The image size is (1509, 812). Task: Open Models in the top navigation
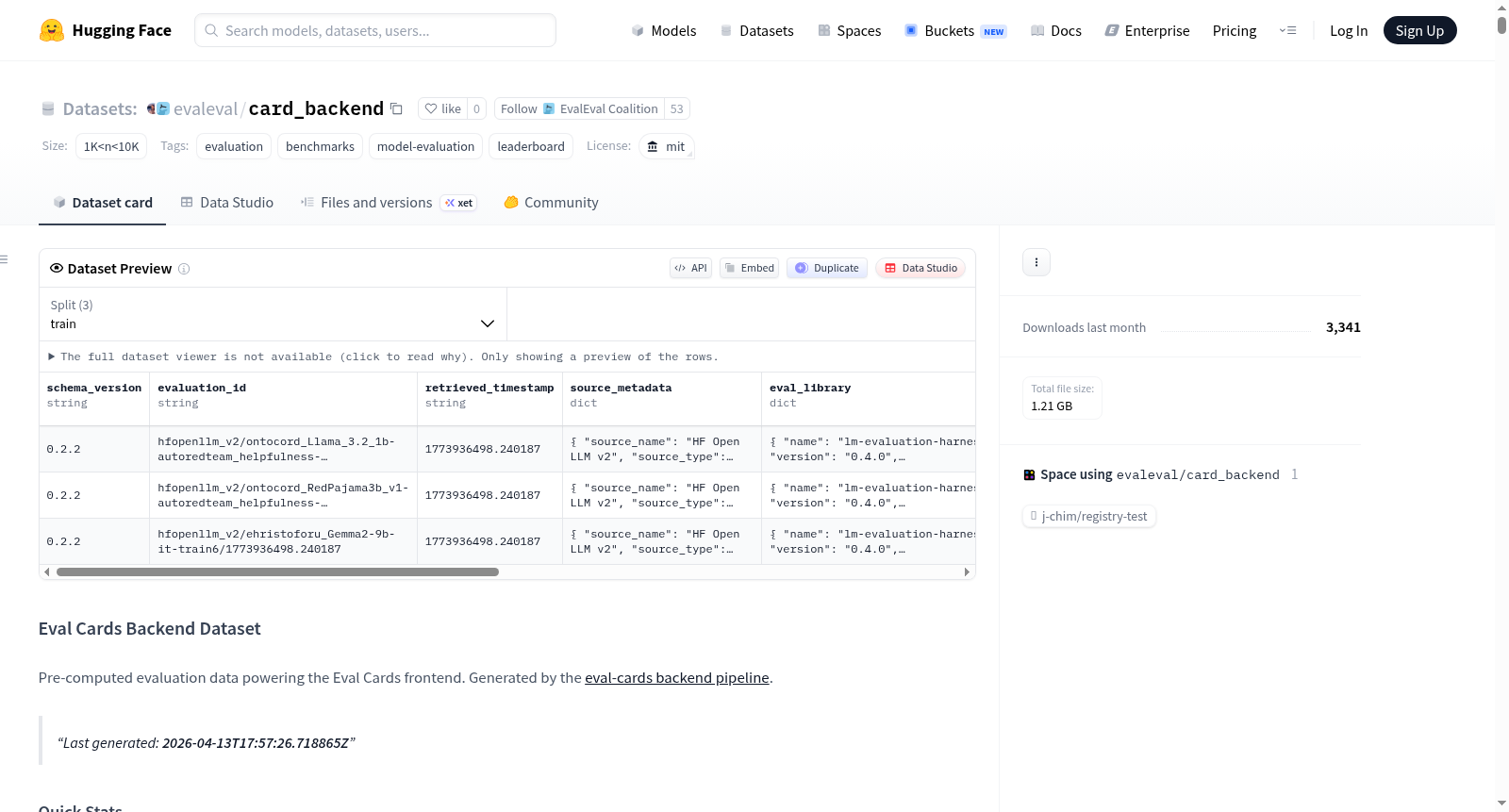pyautogui.click(x=664, y=30)
